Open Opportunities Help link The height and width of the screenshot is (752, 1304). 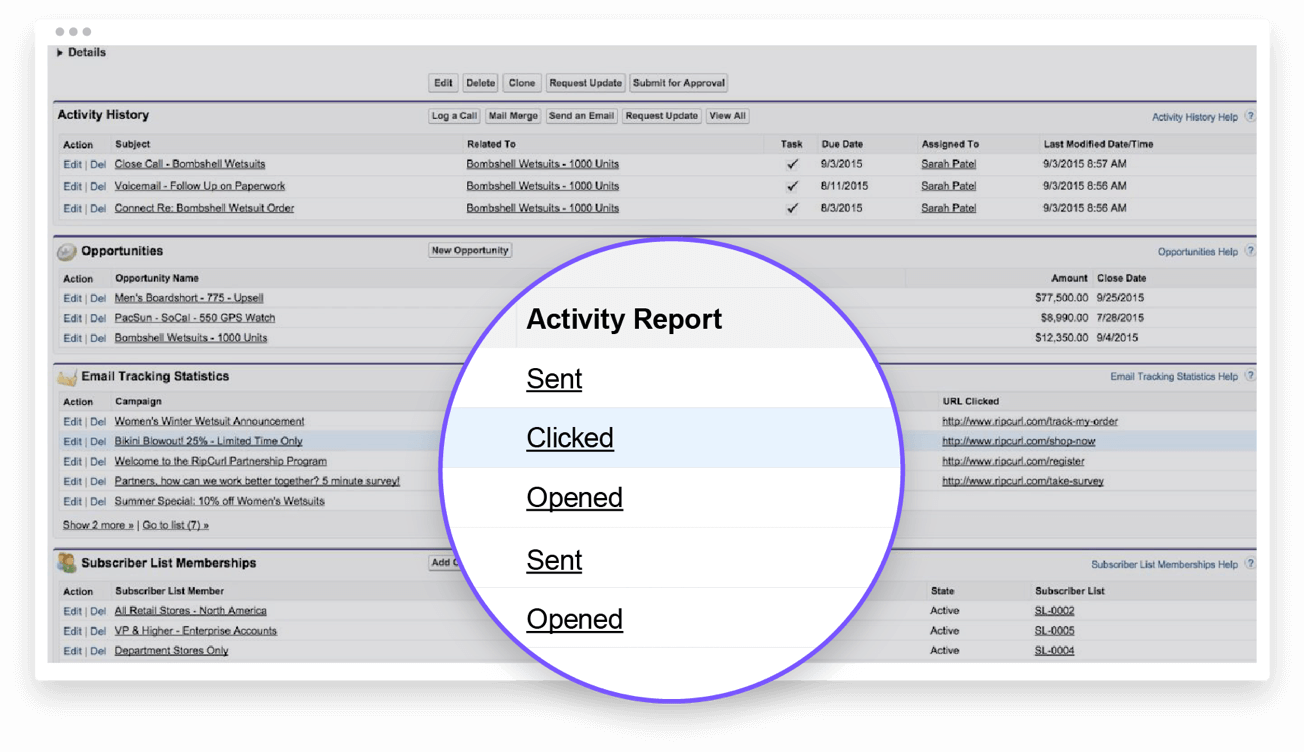(1197, 252)
